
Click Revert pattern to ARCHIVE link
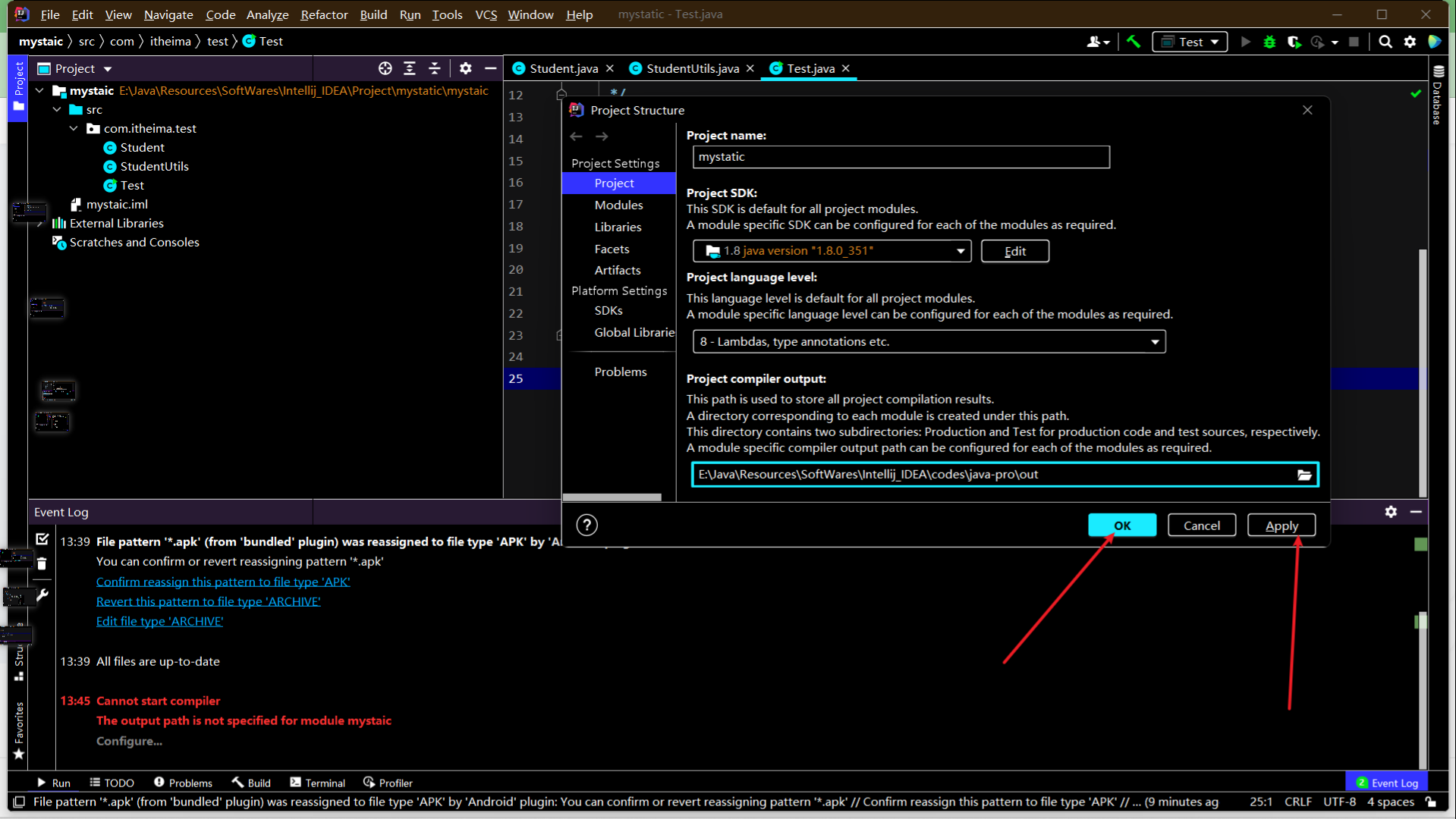pyautogui.click(x=208, y=601)
